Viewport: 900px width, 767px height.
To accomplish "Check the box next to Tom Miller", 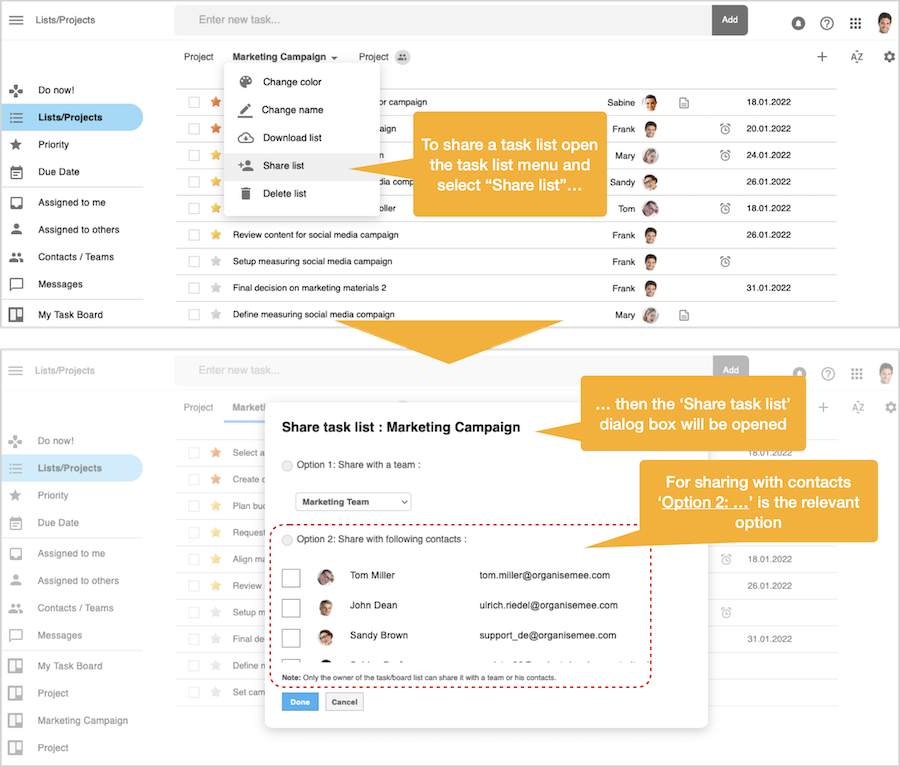I will (291, 578).
